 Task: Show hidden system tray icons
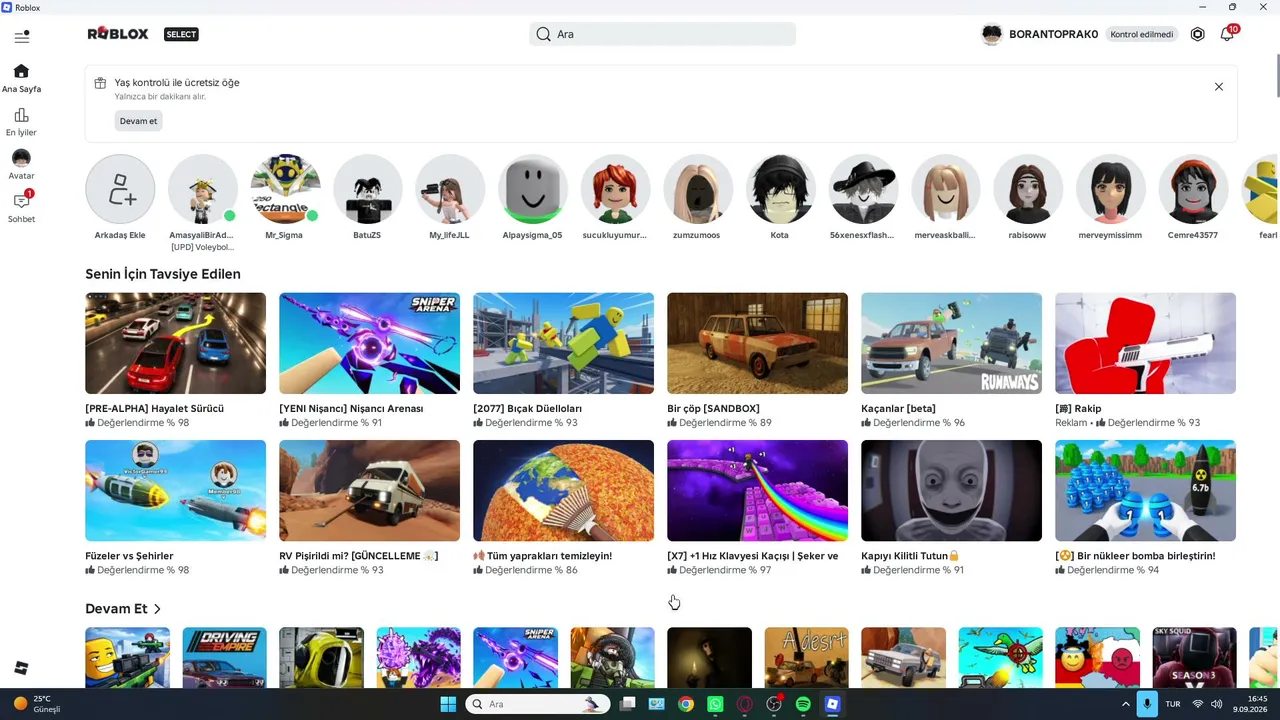(x=1126, y=704)
